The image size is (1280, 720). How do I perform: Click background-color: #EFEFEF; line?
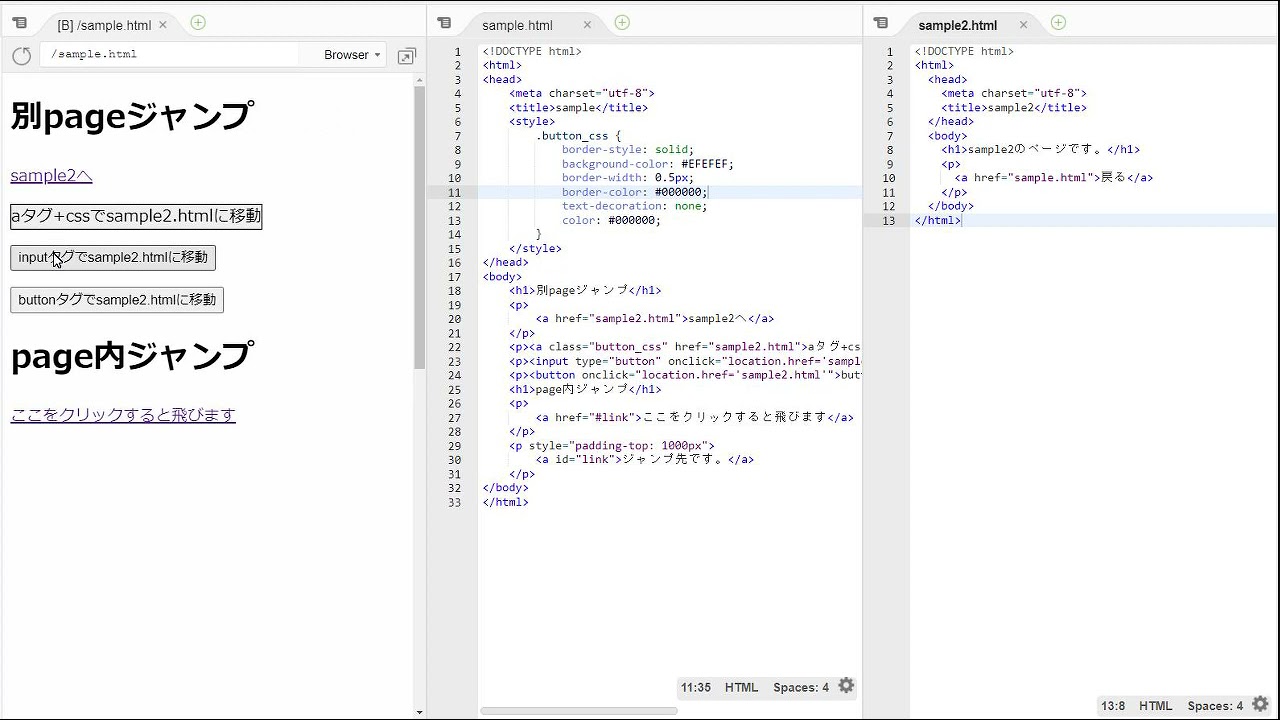[647, 164]
